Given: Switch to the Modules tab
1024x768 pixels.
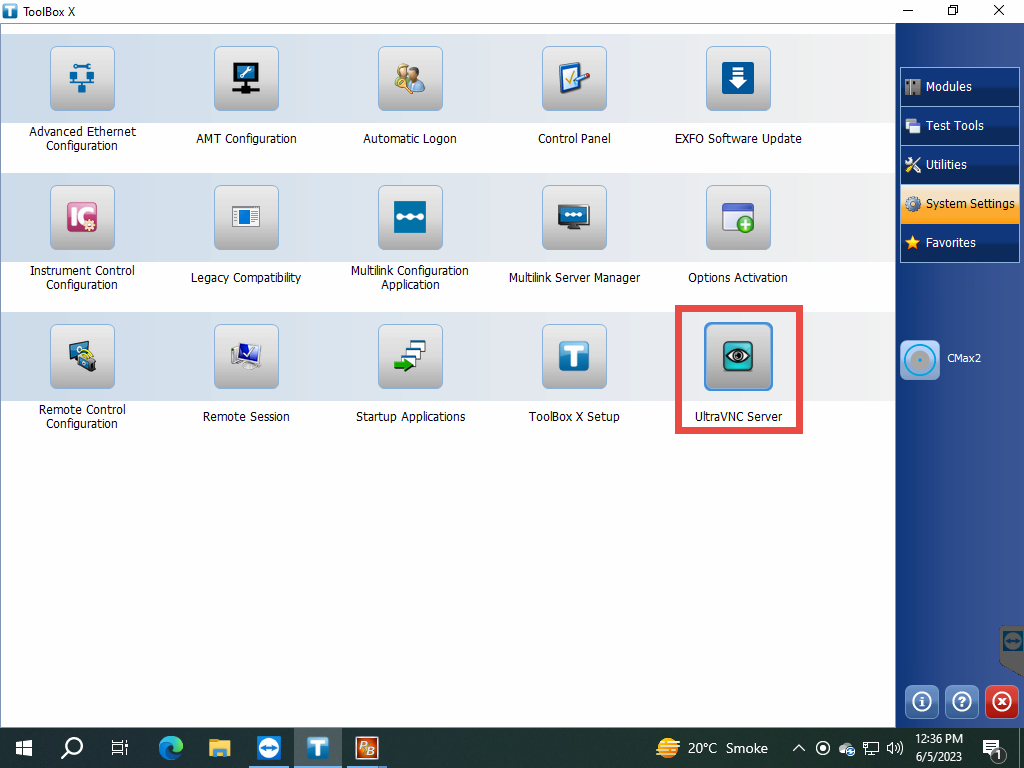Looking at the screenshot, I should coord(959,87).
